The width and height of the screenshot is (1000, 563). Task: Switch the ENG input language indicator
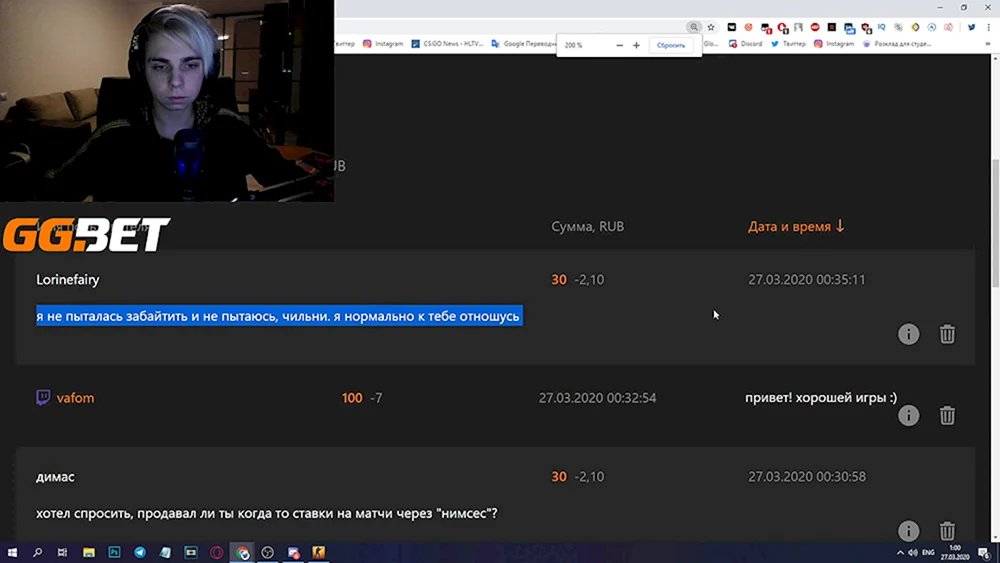(x=929, y=553)
